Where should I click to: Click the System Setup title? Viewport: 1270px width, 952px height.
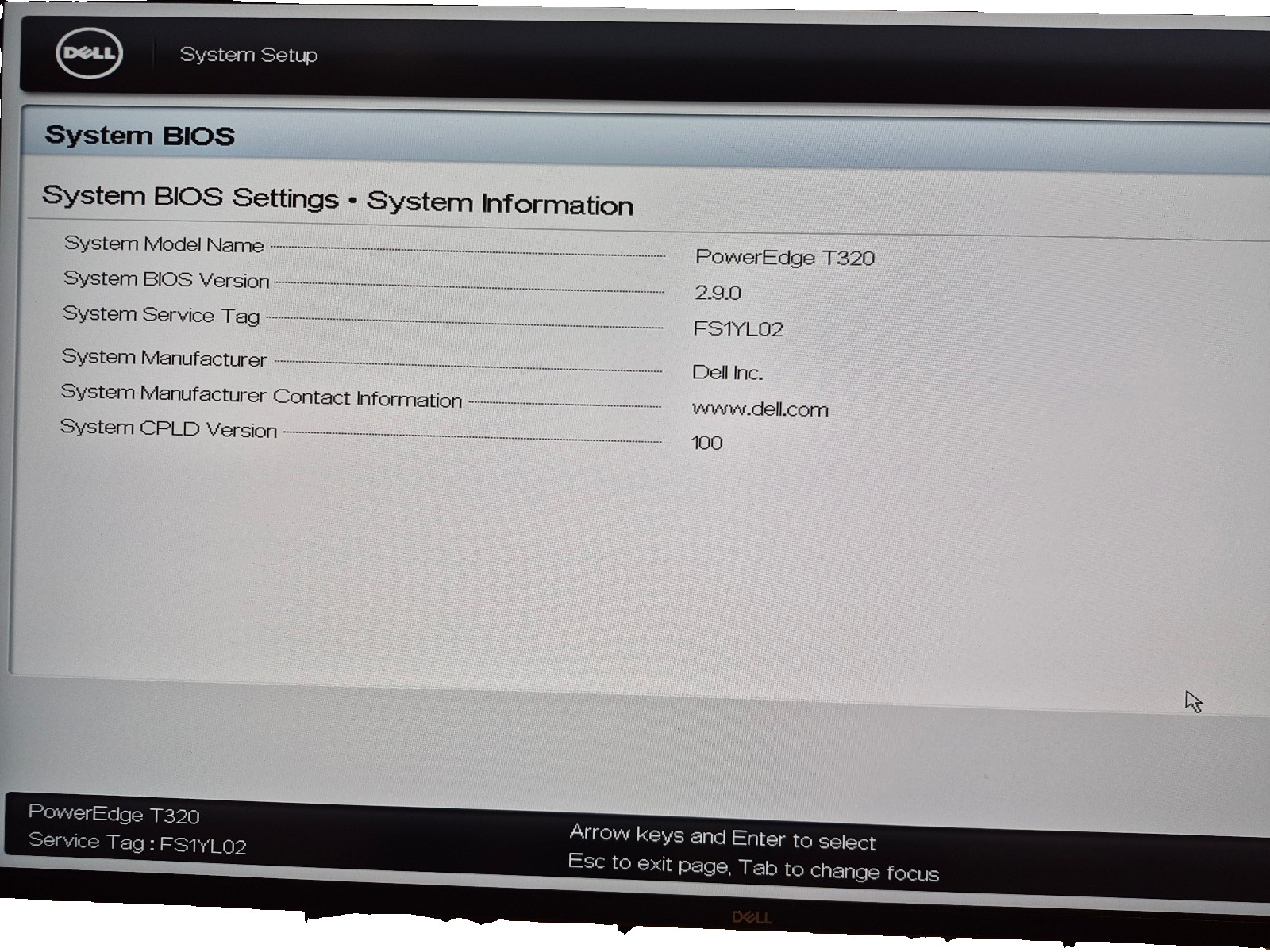coord(248,55)
